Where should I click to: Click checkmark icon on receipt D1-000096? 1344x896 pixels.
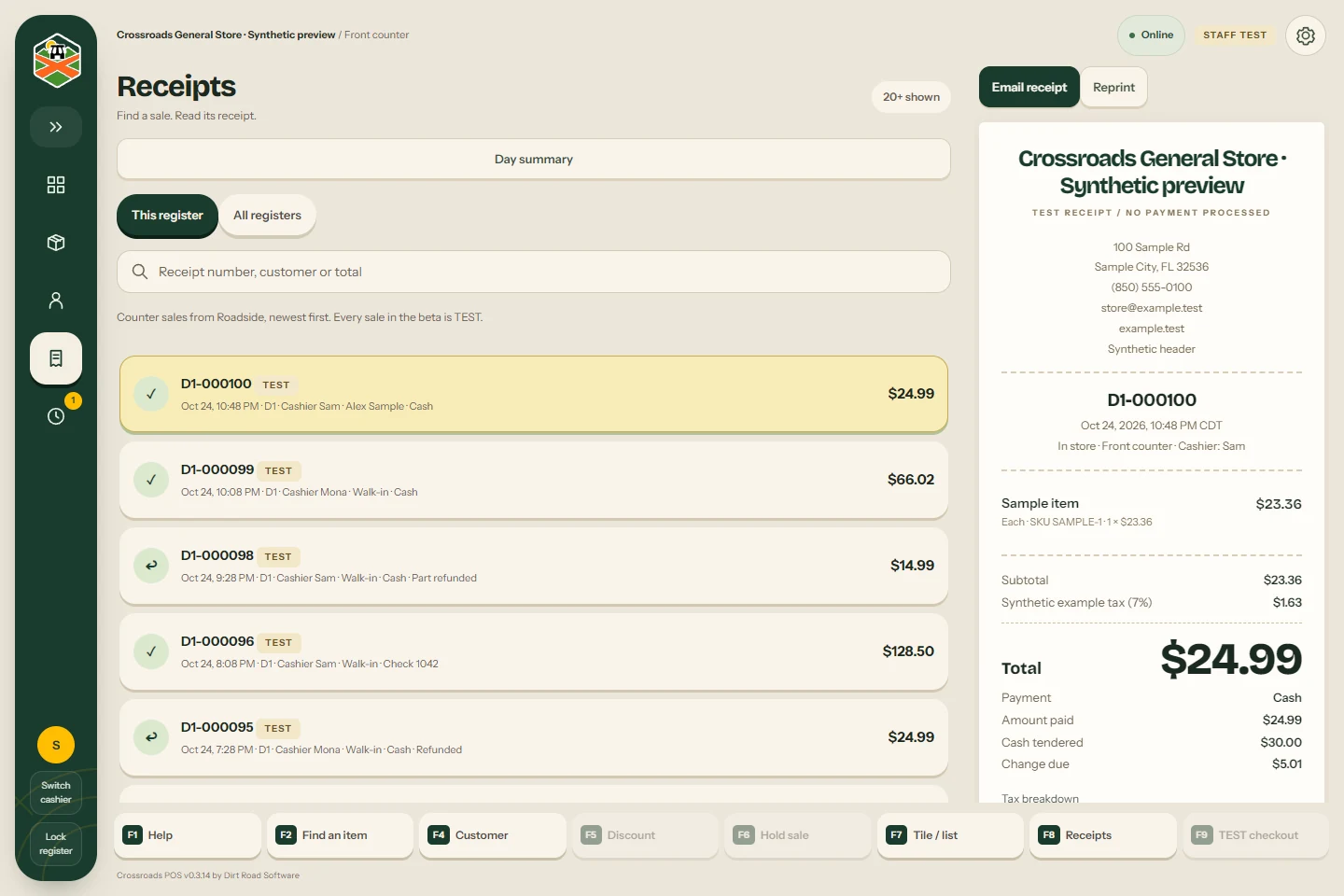pos(151,651)
